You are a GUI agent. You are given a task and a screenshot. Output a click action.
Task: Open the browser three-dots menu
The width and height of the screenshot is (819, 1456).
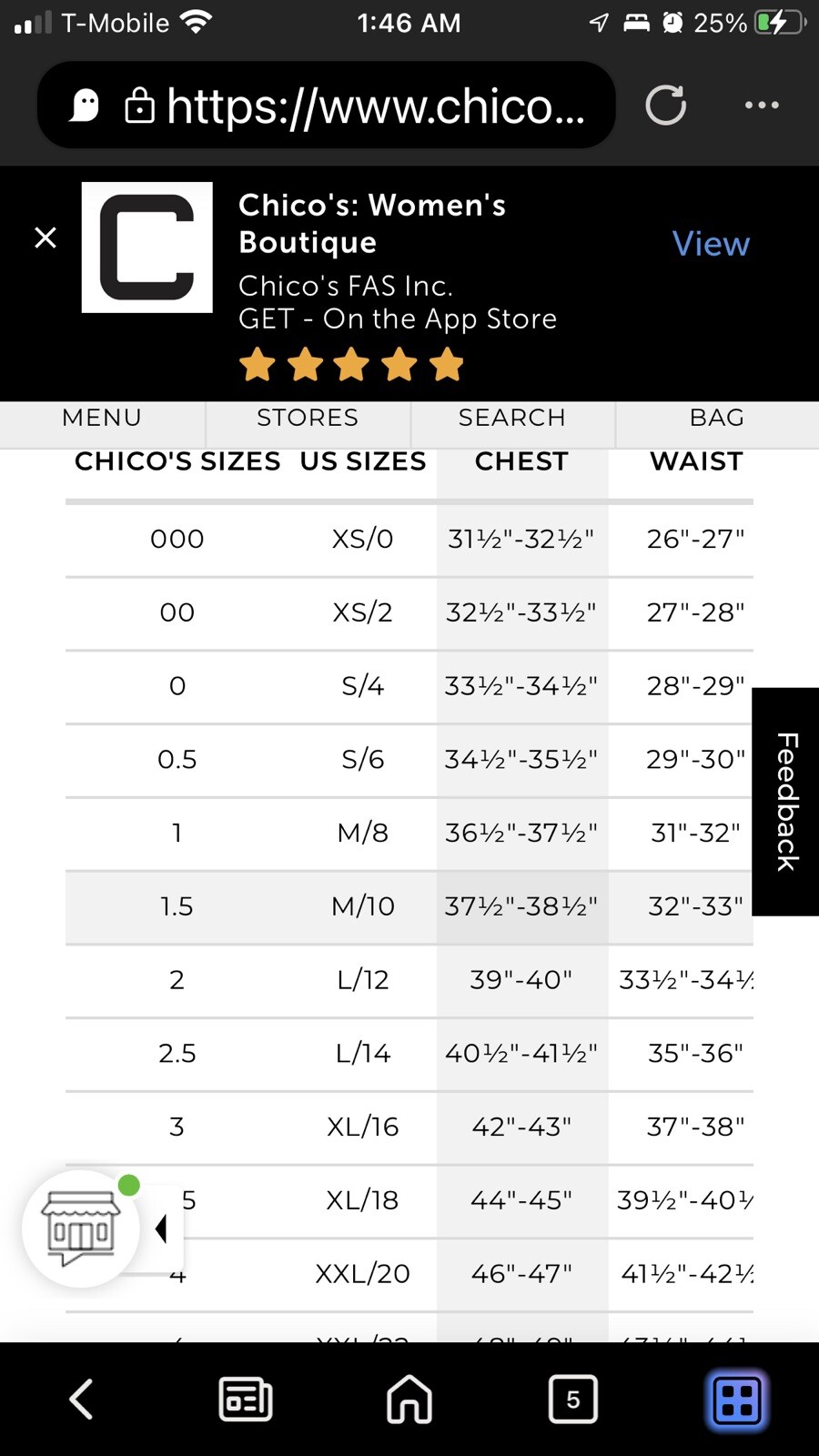tap(762, 105)
